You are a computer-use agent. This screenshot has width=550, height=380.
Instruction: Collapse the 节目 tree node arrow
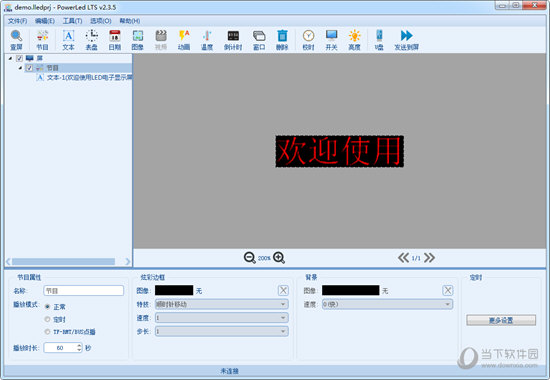tap(20, 68)
